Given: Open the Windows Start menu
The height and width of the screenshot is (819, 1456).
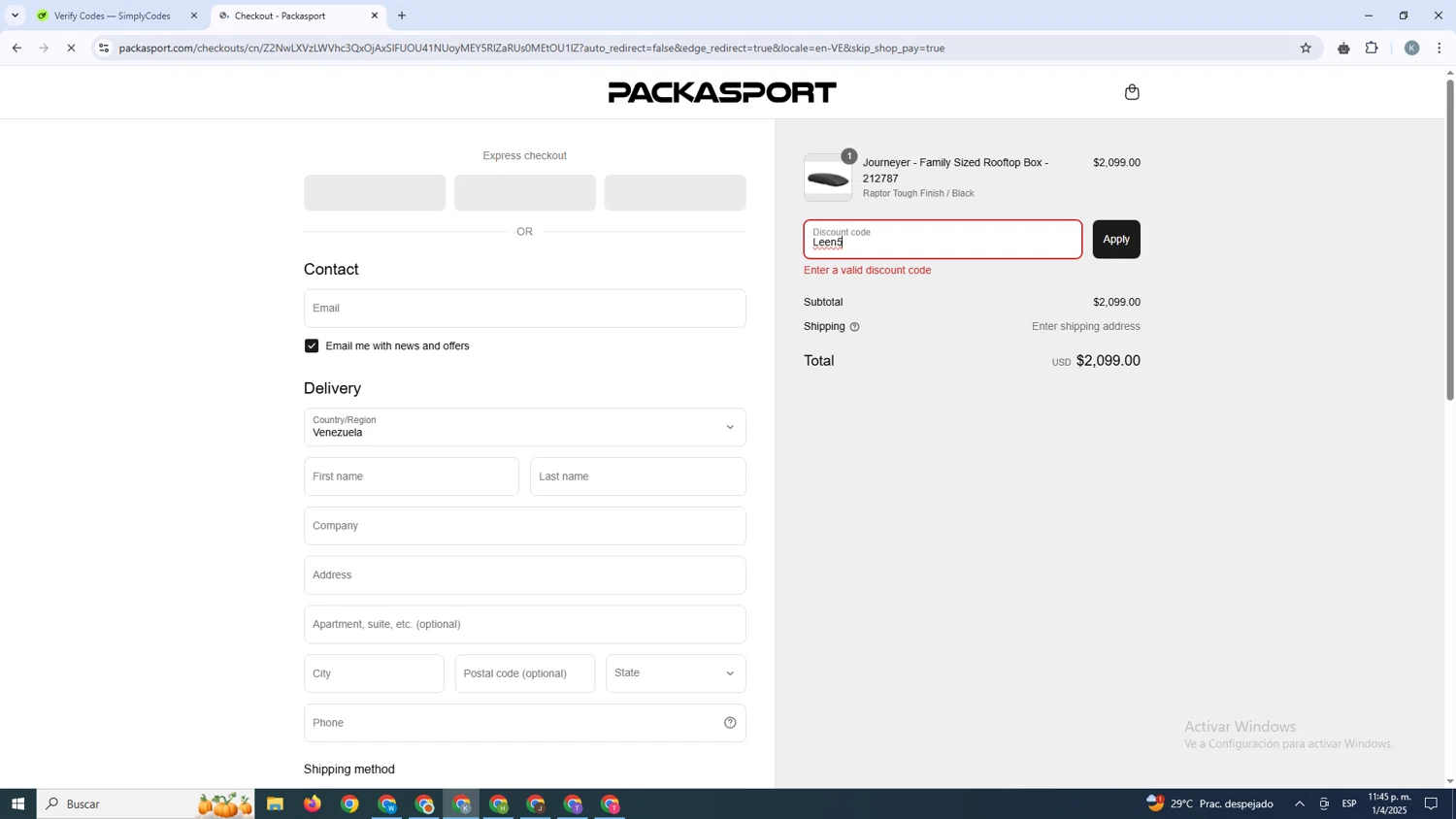Looking at the screenshot, I should coord(17,803).
